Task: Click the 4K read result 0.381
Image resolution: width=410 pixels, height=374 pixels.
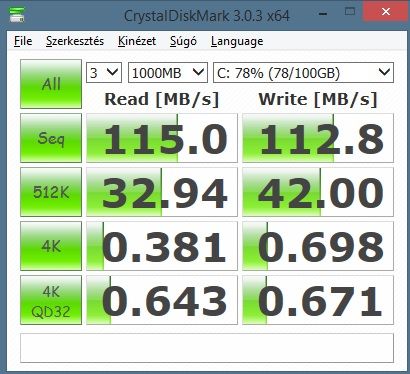Action: [x=162, y=246]
